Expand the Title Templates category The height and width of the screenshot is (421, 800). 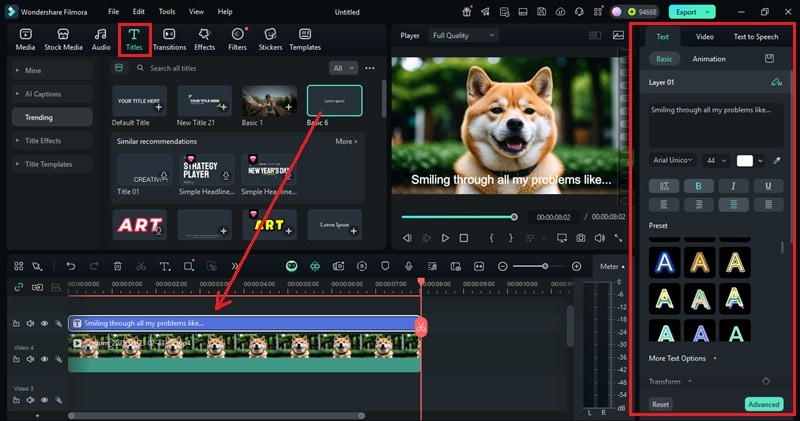(x=52, y=164)
